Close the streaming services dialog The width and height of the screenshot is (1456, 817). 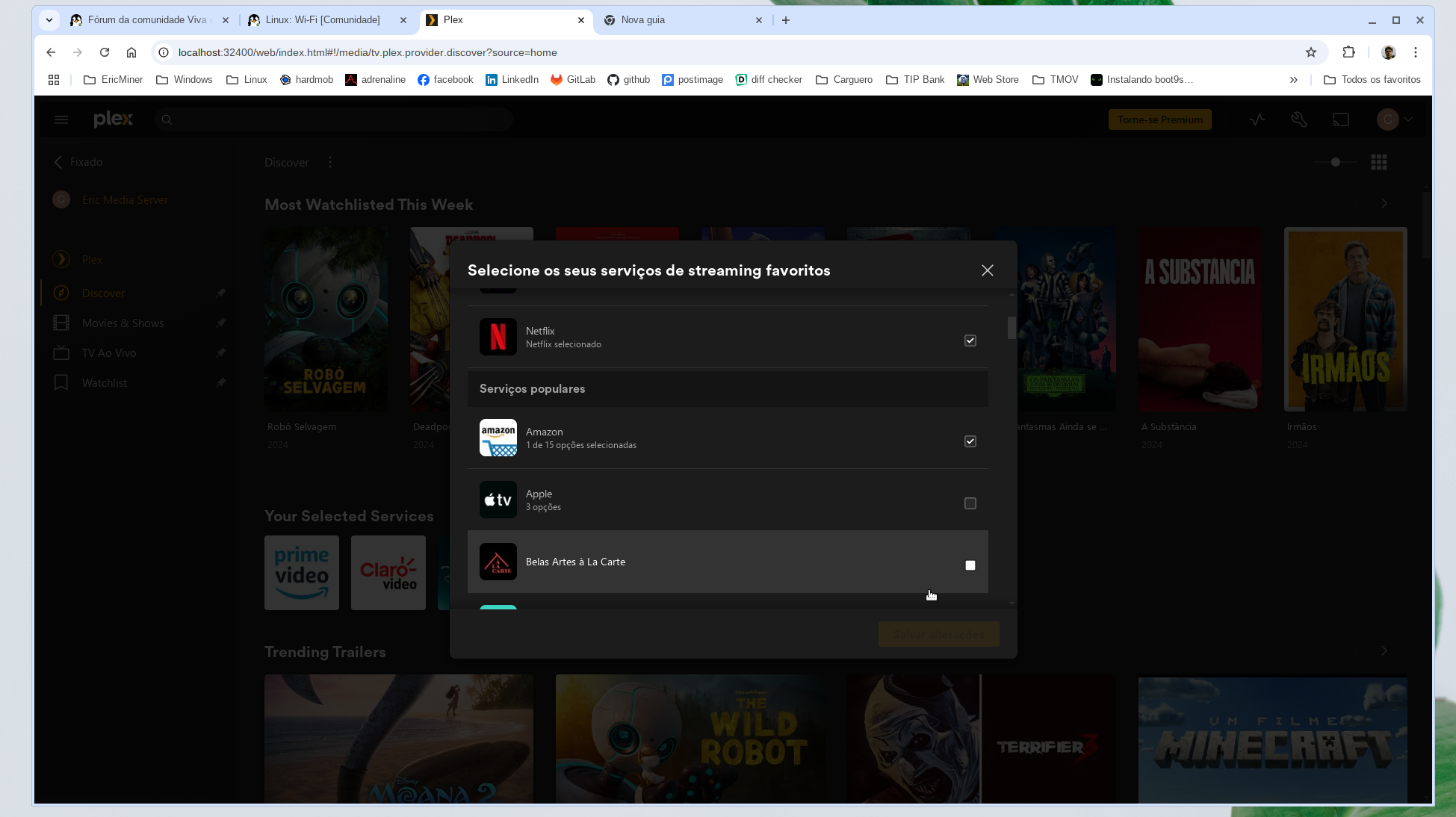point(987,270)
